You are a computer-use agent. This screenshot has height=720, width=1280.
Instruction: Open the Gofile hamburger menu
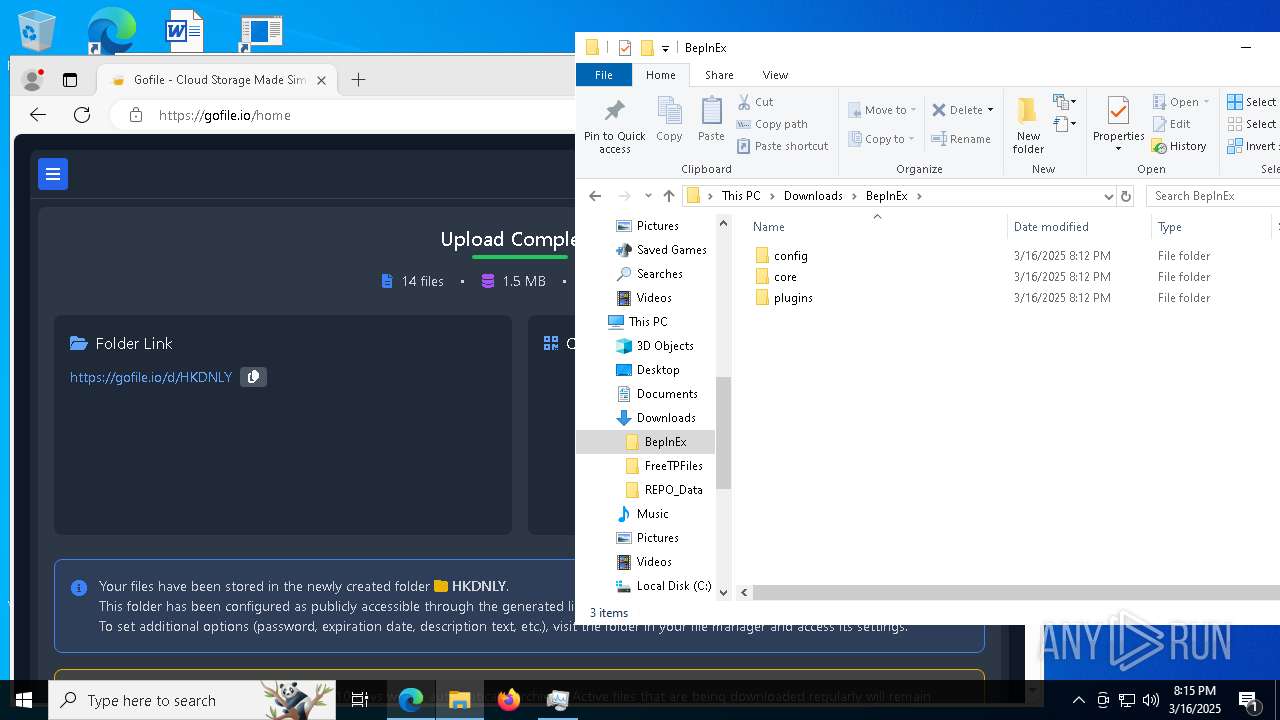(53, 174)
